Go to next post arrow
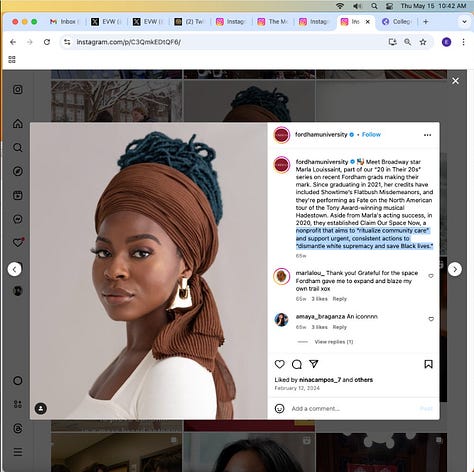 click(455, 269)
